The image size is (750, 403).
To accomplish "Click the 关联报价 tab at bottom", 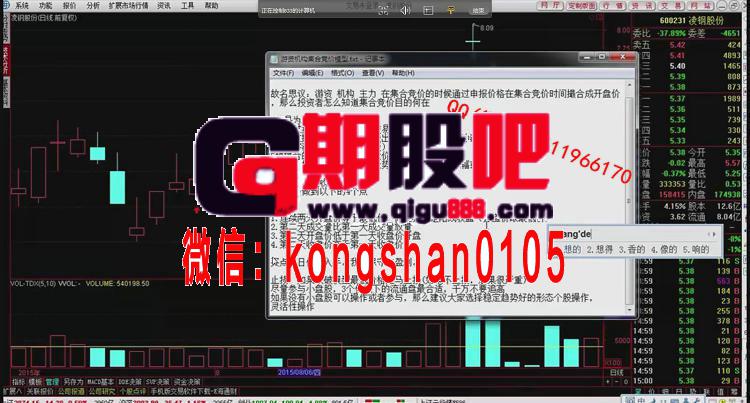I will pos(40,391).
